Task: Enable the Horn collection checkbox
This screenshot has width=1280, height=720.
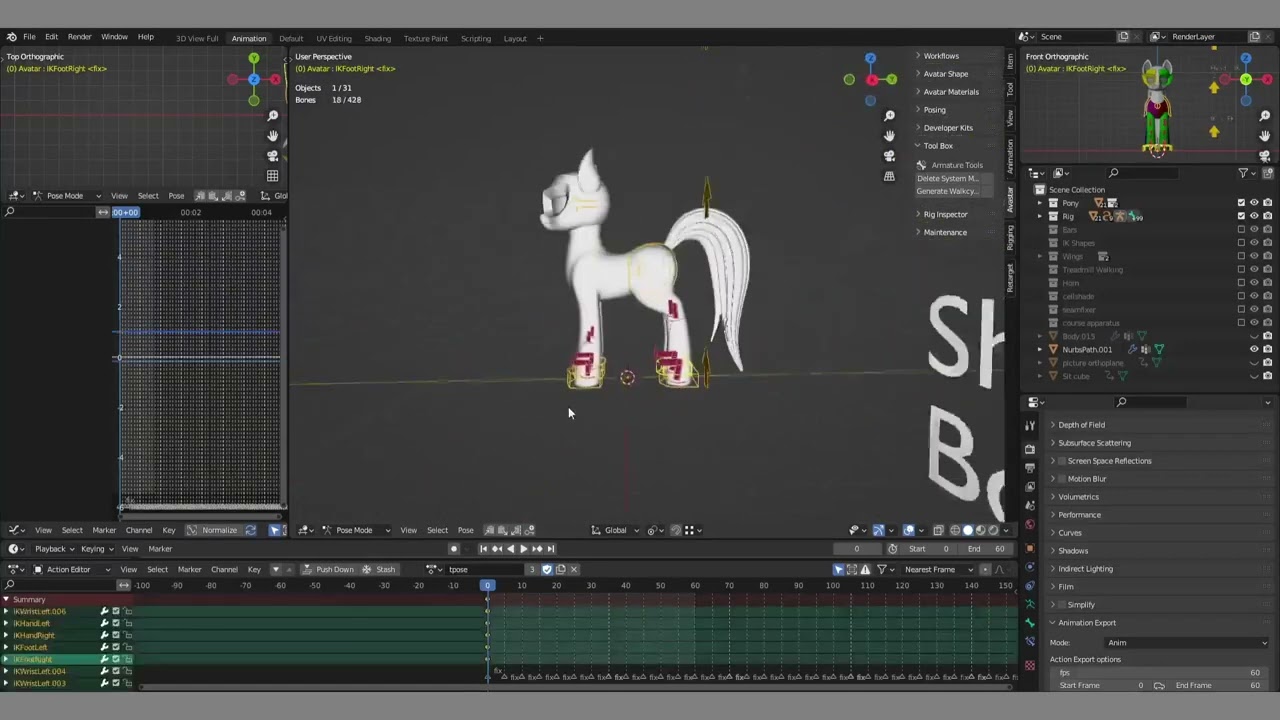Action: [1241, 283]
